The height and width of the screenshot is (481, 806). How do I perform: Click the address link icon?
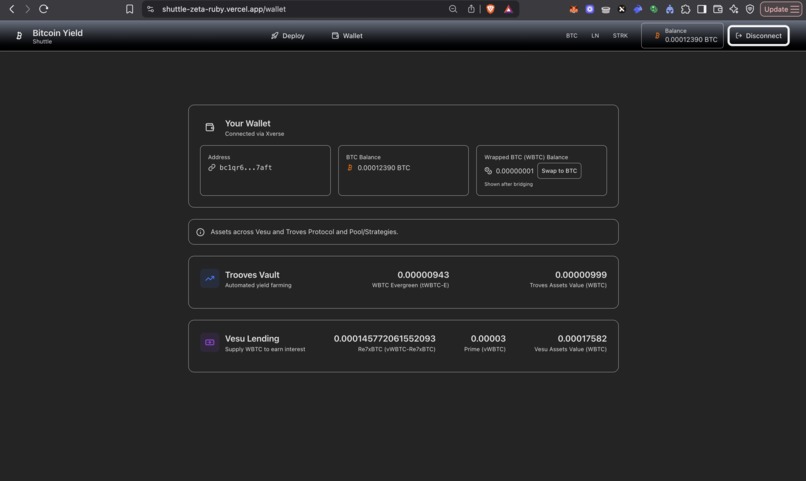point(212,168)
